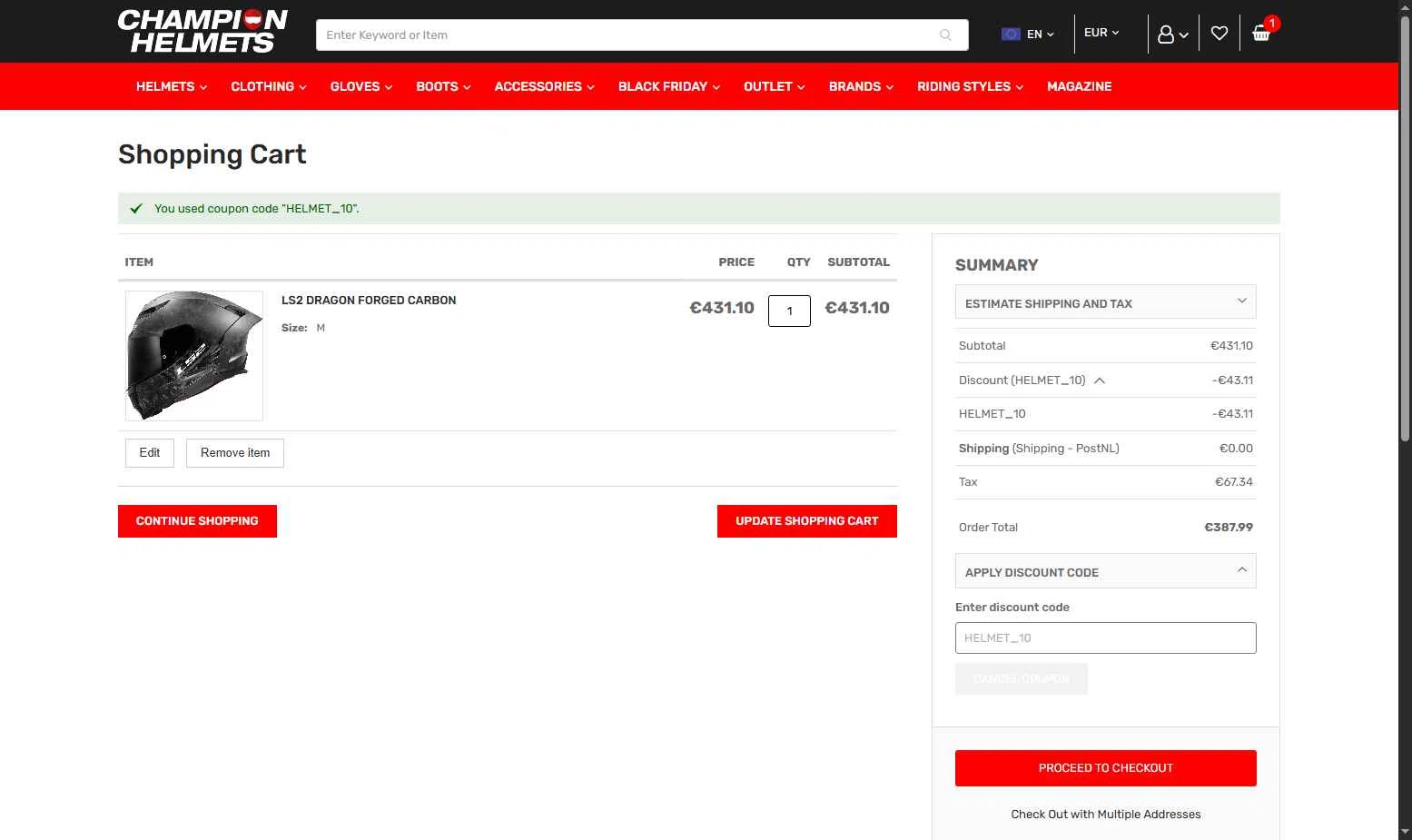
Task: Click the scrollbar down arrow
Action: point(1405,832)
